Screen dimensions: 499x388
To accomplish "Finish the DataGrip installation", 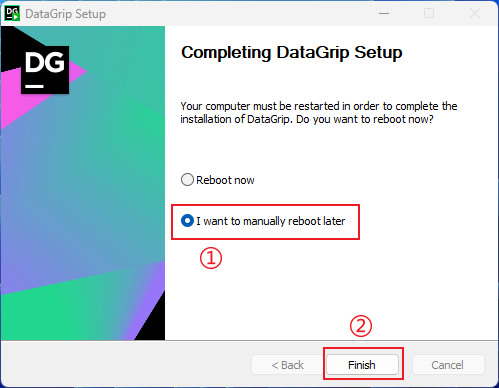I will coord(362,365).
